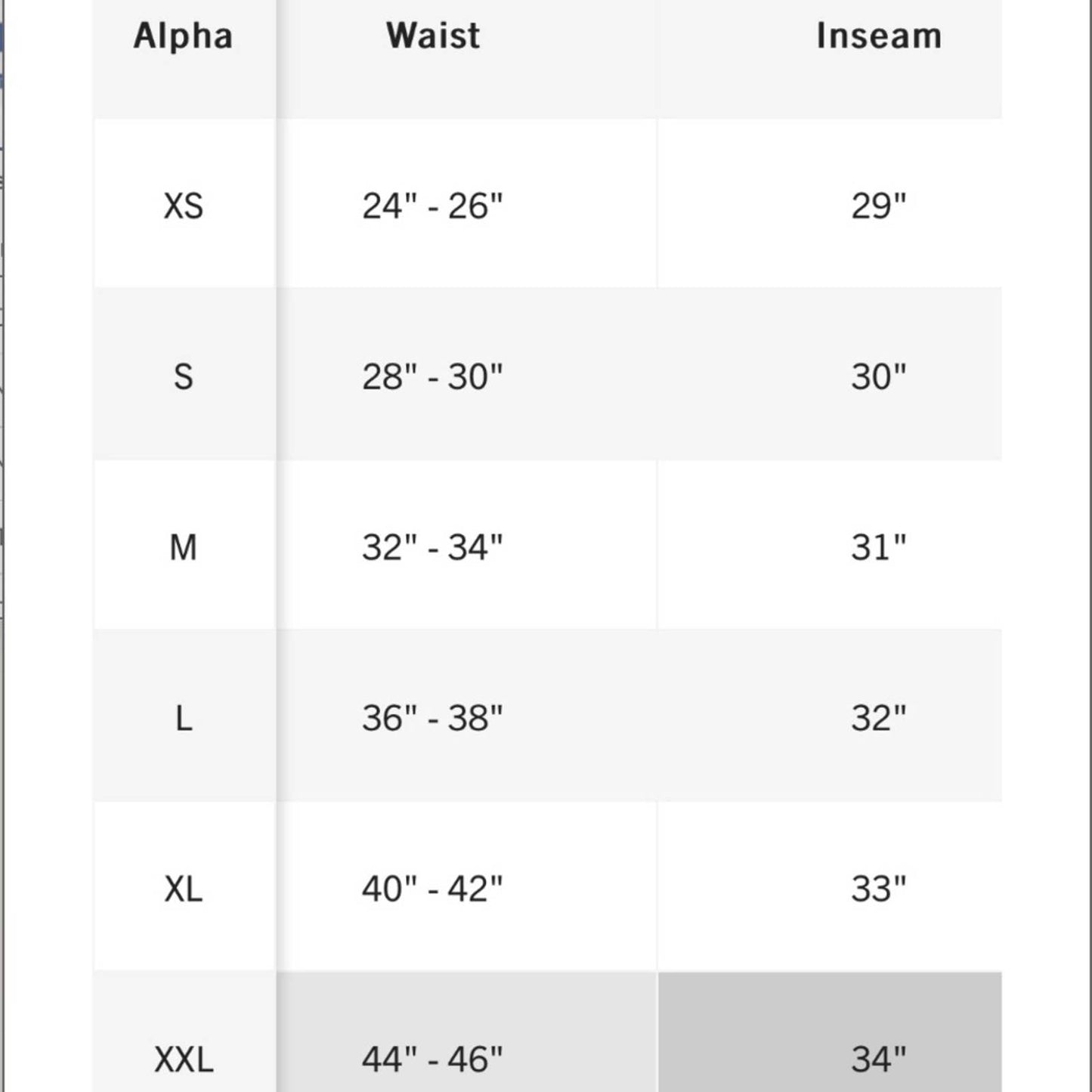Click the Alpha column header

tap(183, 36)
